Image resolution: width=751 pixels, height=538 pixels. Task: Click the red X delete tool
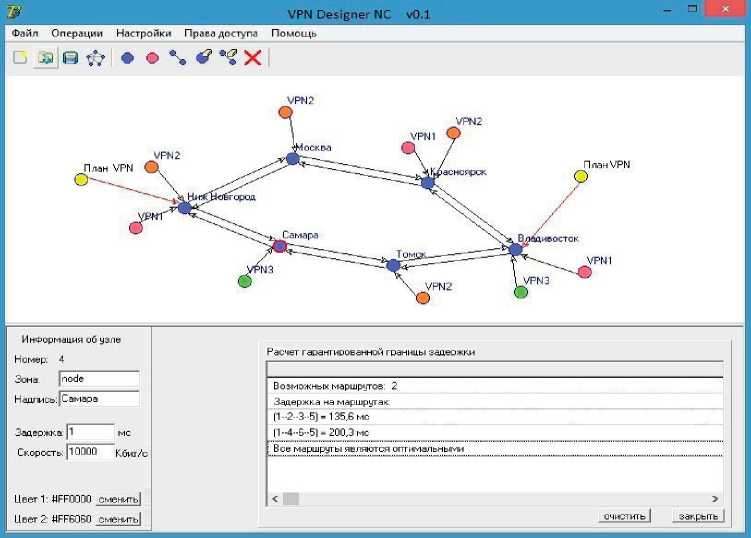pos(253,58)
